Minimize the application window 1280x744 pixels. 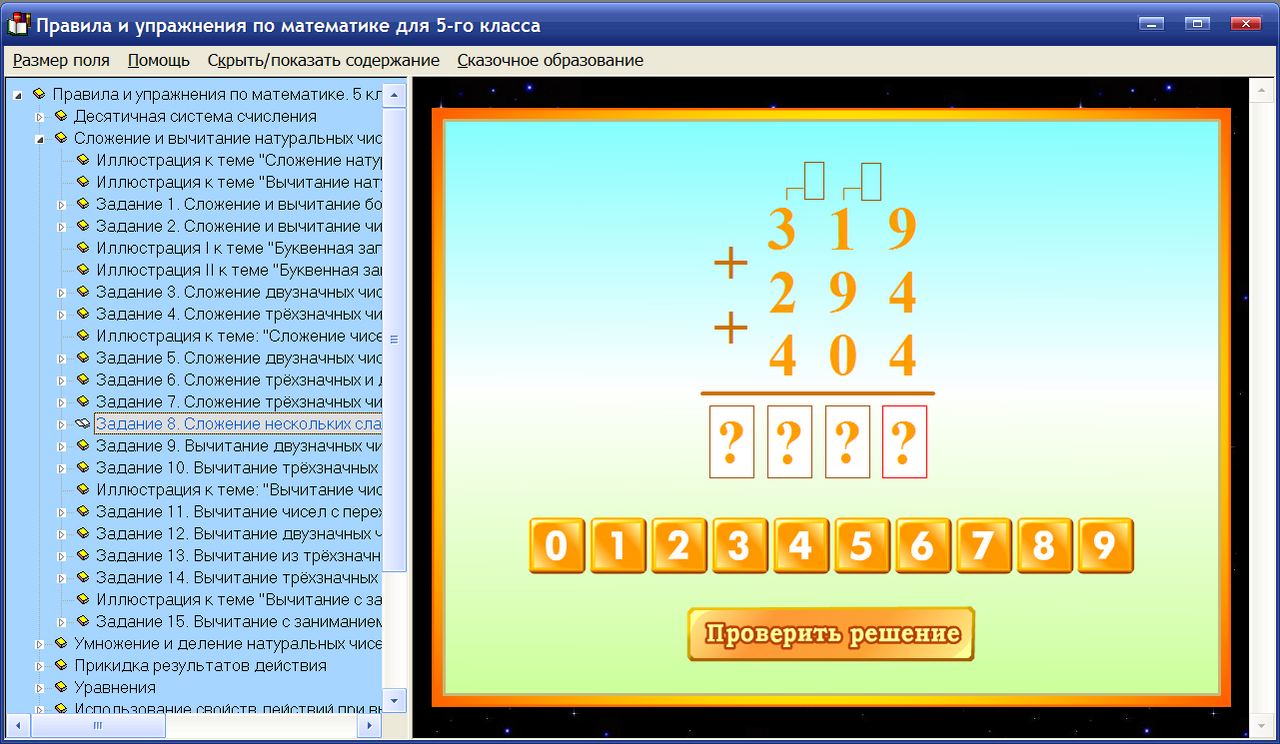pos(1154,24)
